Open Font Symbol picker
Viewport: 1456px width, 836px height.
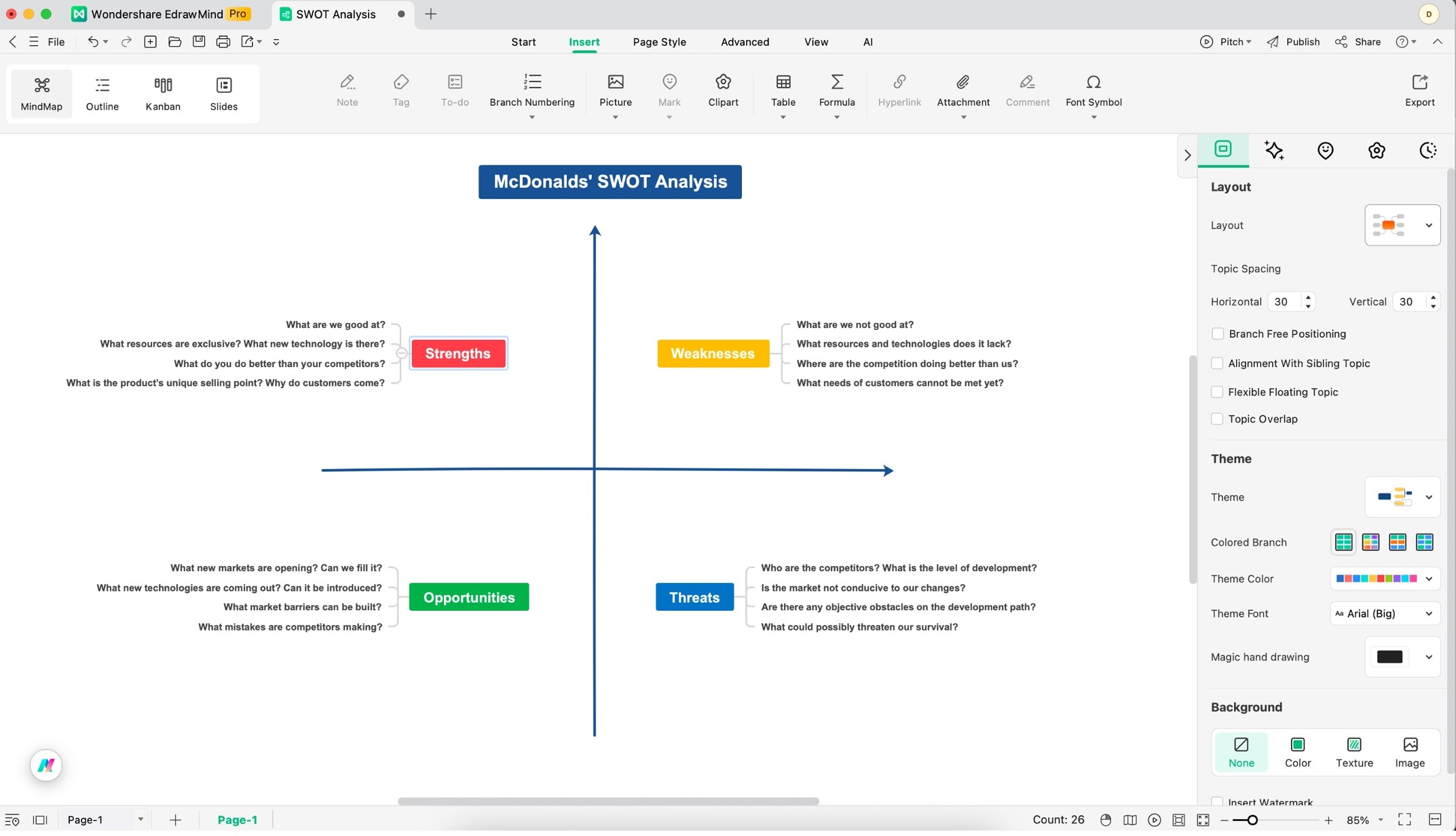(x=1094, y=96)
